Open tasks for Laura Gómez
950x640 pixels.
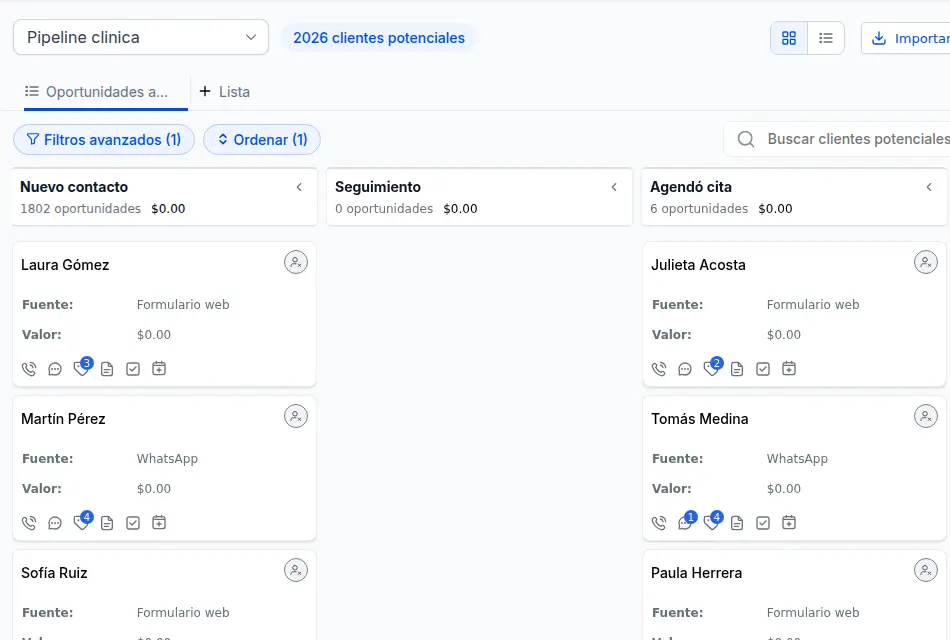pos(133,369)
